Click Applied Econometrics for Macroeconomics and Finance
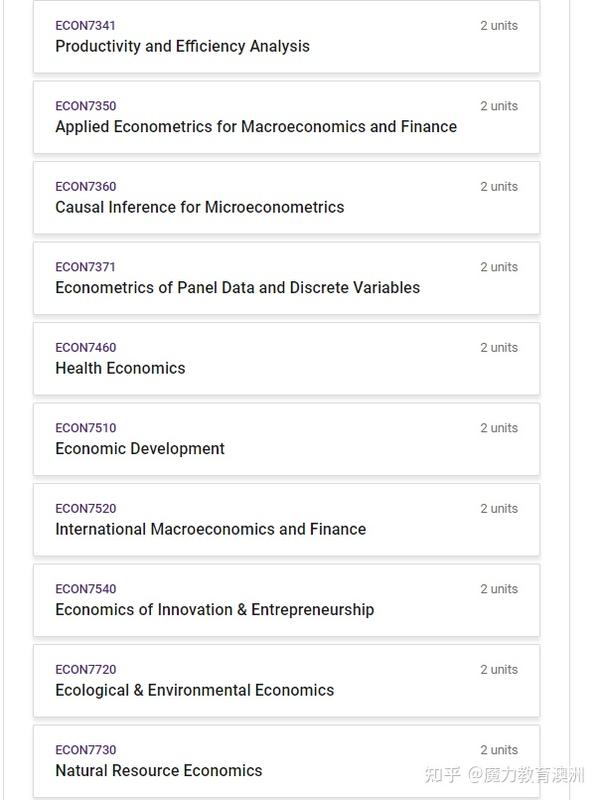600x800 pixels. (x=256, y=127)
